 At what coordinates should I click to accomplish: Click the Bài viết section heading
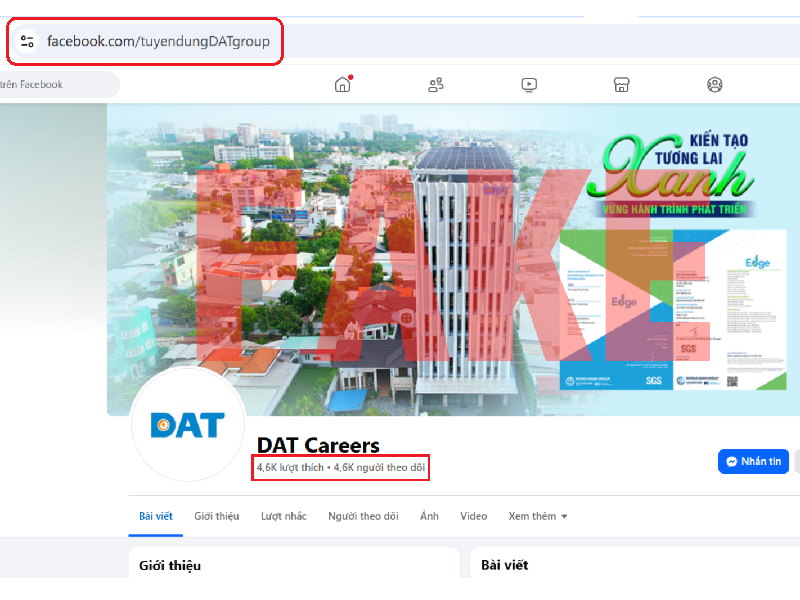[505, 565]
